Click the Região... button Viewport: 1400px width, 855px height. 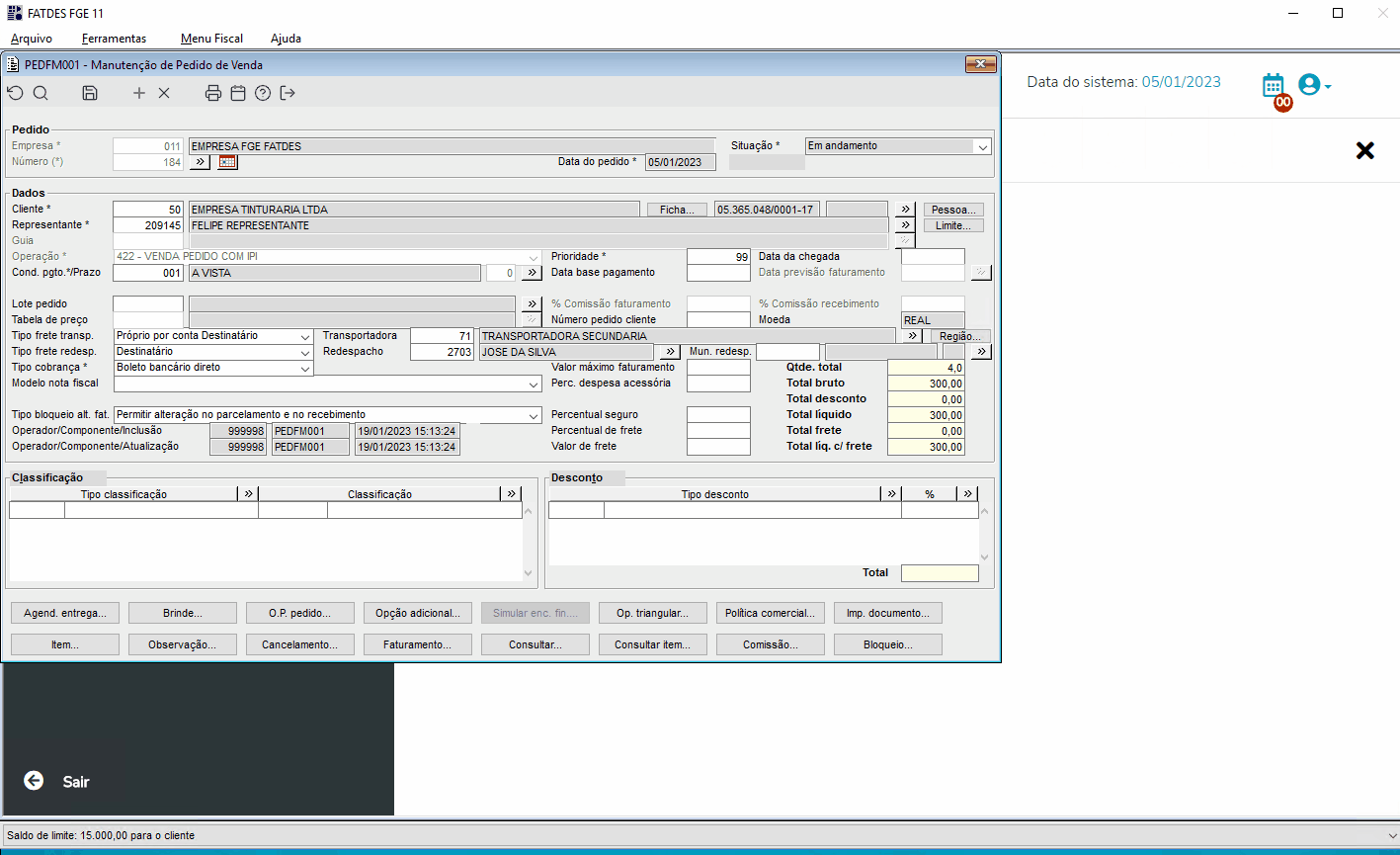959,336
